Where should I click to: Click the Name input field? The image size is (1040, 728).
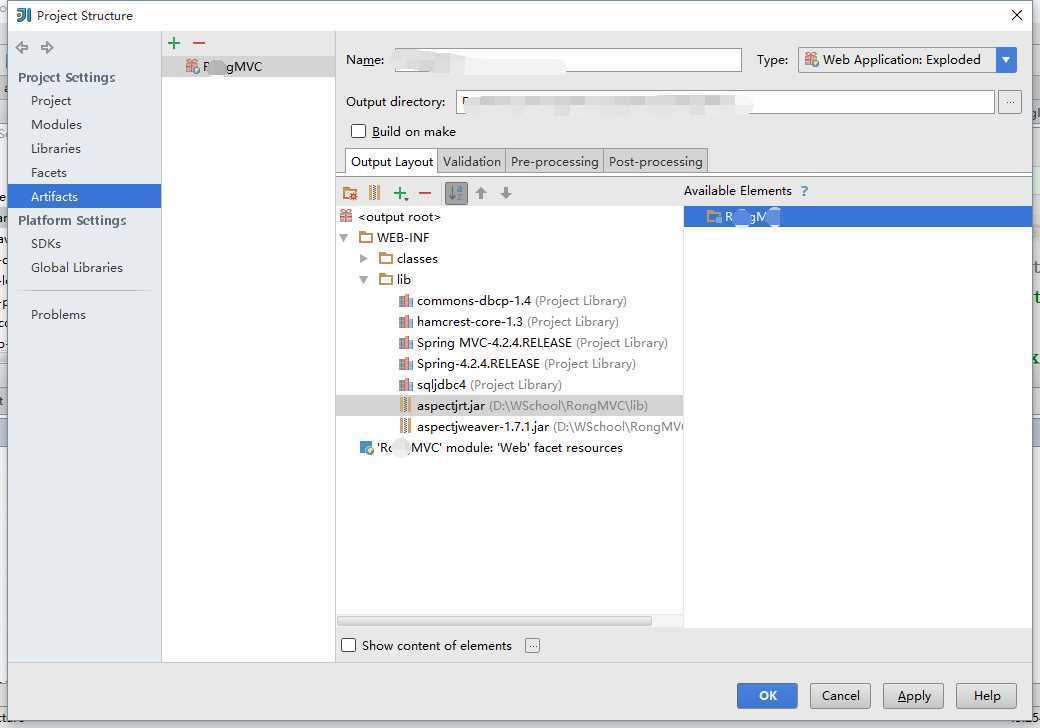(568, 60)
